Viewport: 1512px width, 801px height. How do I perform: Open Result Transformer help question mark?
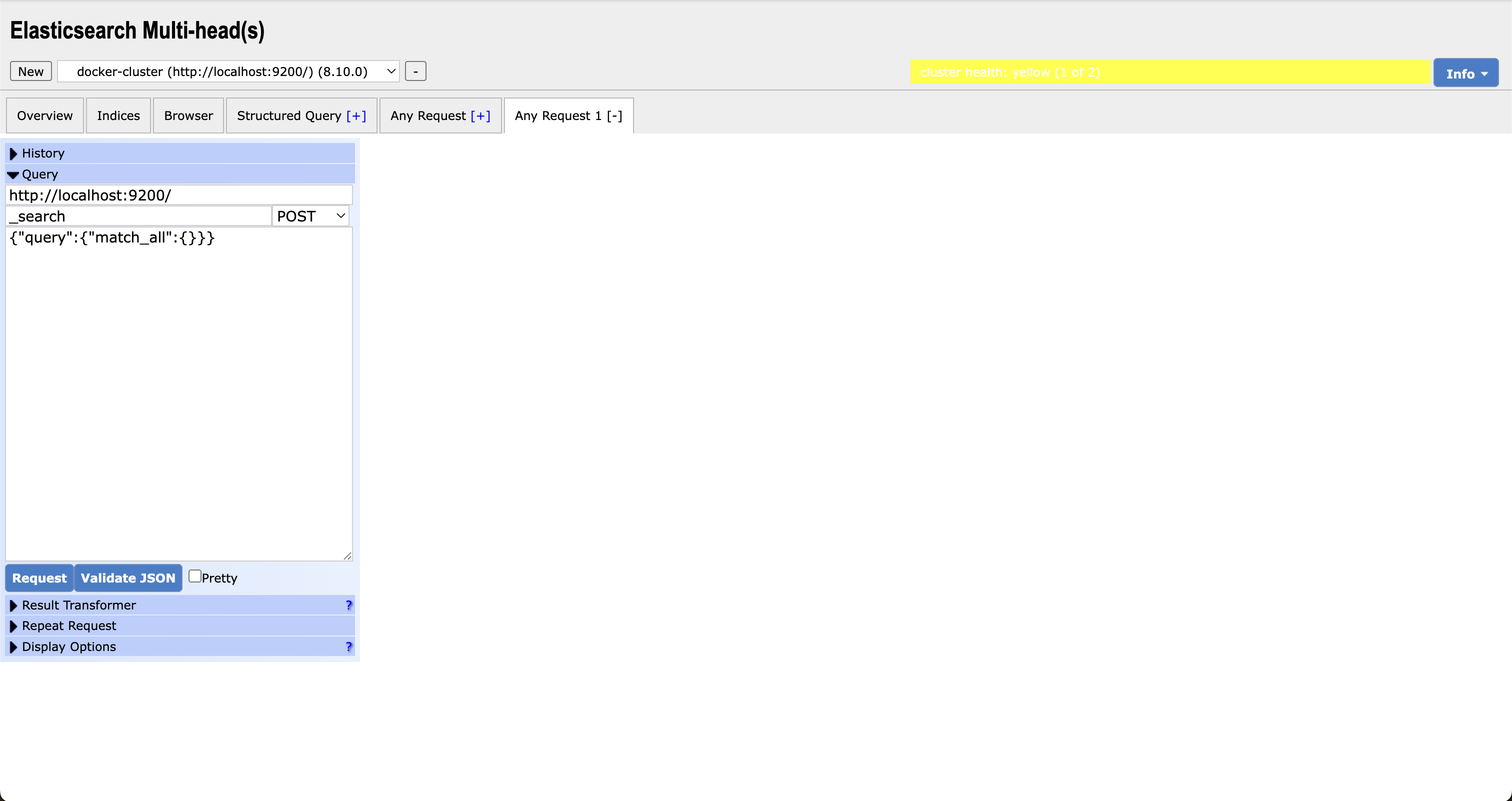[x=348, y=605]
